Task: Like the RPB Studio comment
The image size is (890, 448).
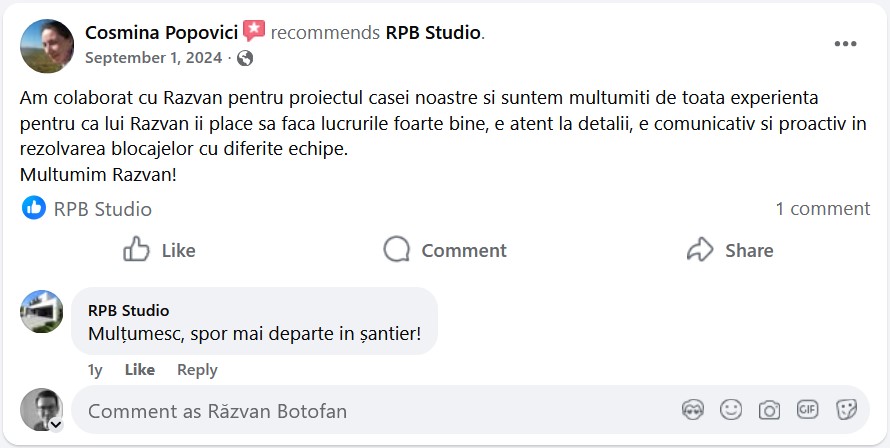Action: [139, 370]
